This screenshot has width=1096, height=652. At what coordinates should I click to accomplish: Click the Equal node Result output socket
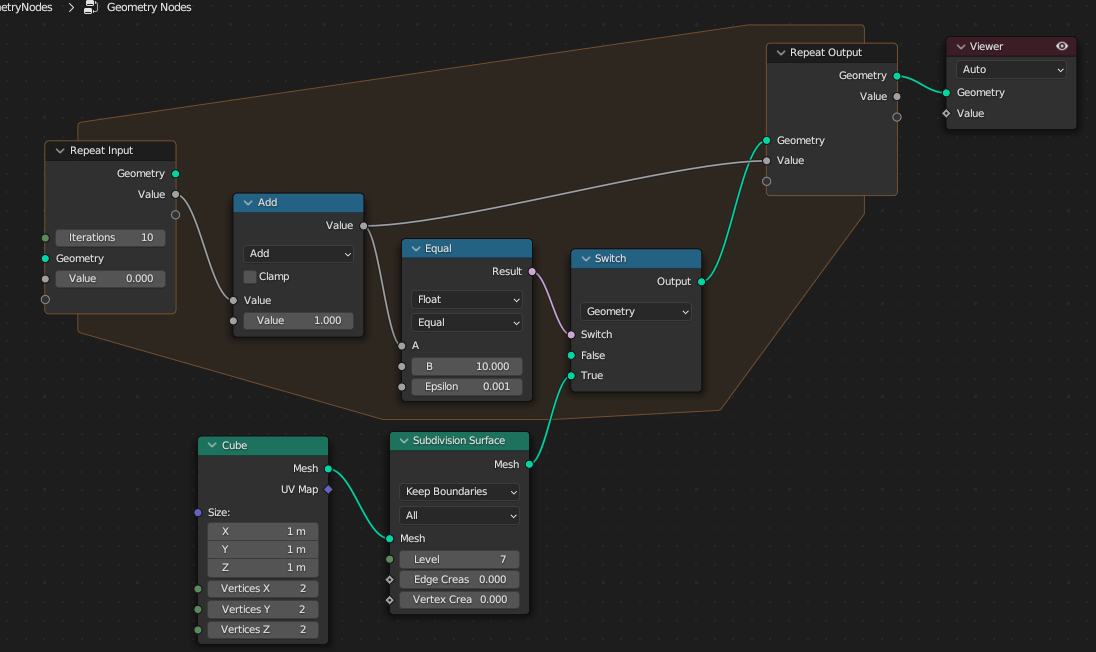pos(532,271)
